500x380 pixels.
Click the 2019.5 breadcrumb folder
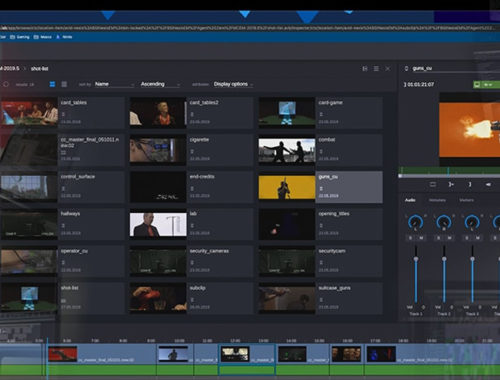click(10, 68)
